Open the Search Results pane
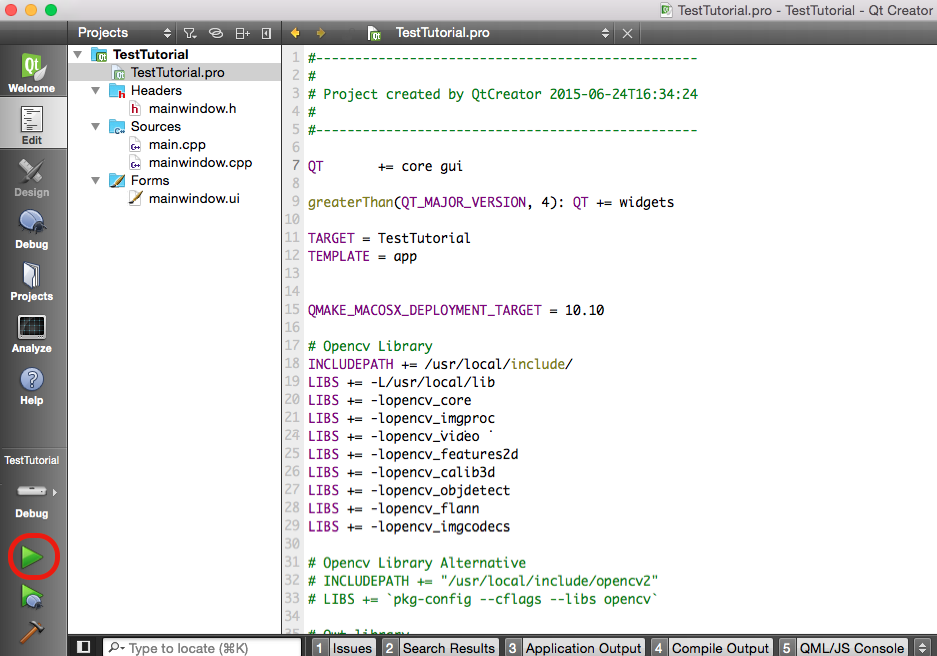The width and height of the screenshot is (937, 656). coord(441,648)
